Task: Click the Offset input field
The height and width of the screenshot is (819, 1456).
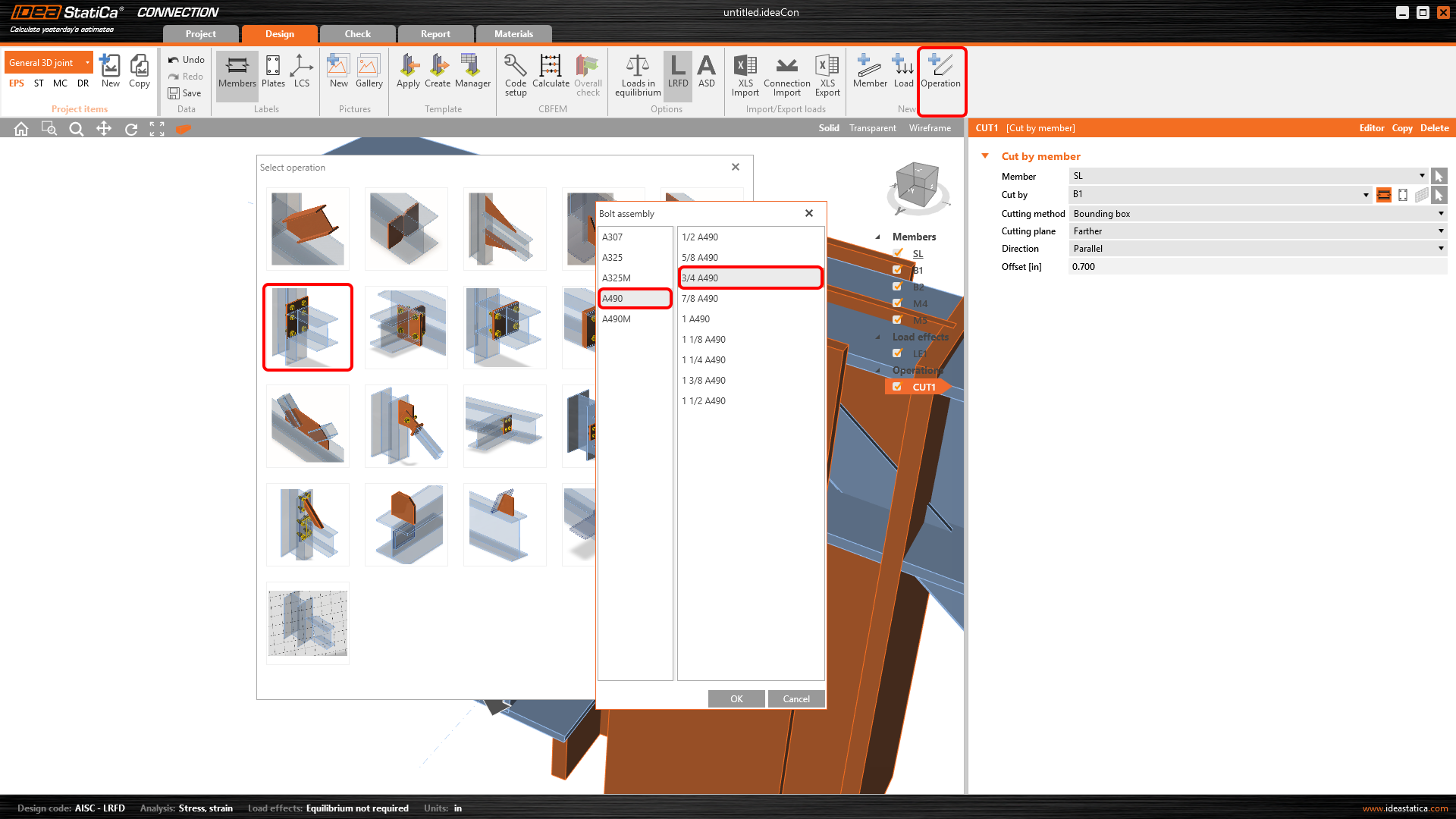Action: pyautogui.click(x=1255, y=267)
